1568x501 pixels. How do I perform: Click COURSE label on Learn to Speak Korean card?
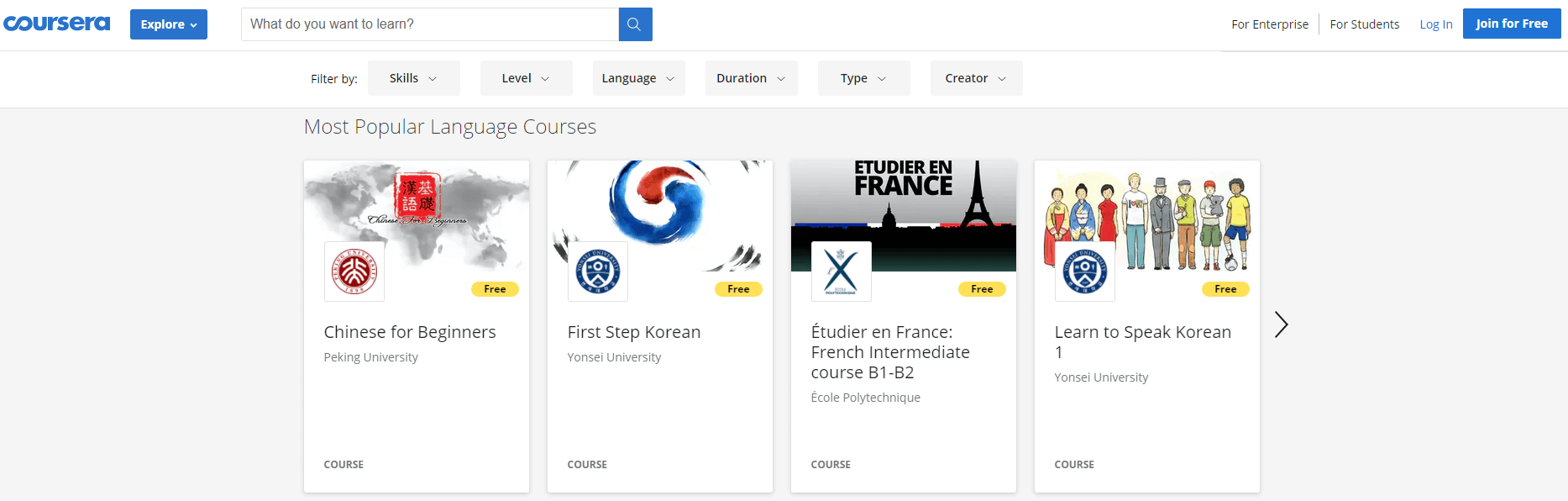pyautogui.click(x=1075, y=465)
